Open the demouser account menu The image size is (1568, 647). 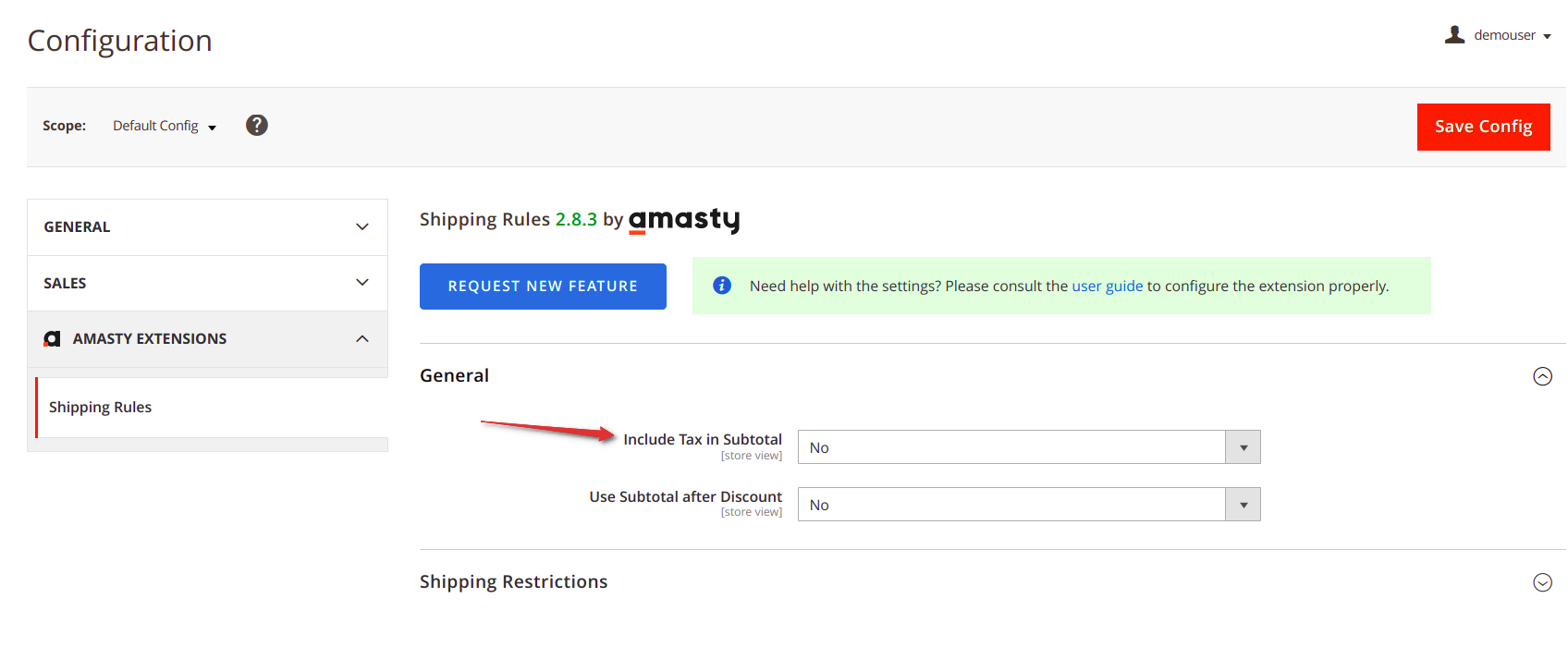pos(1498,35)
